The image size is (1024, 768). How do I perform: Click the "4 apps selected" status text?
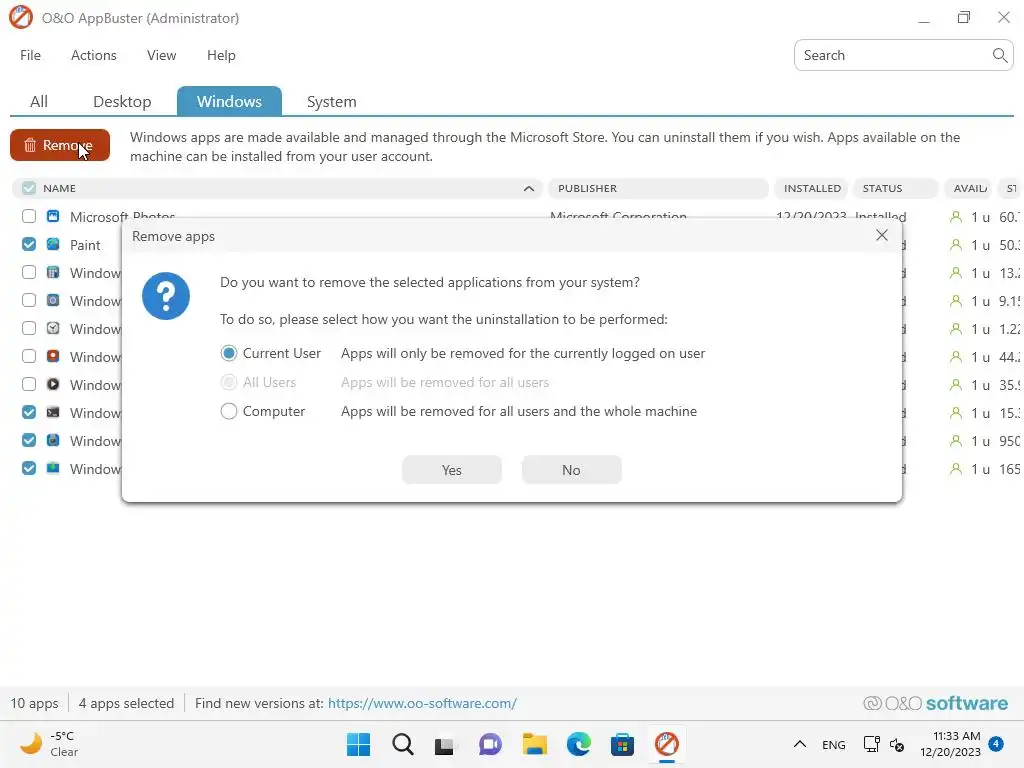pos(126,703)
